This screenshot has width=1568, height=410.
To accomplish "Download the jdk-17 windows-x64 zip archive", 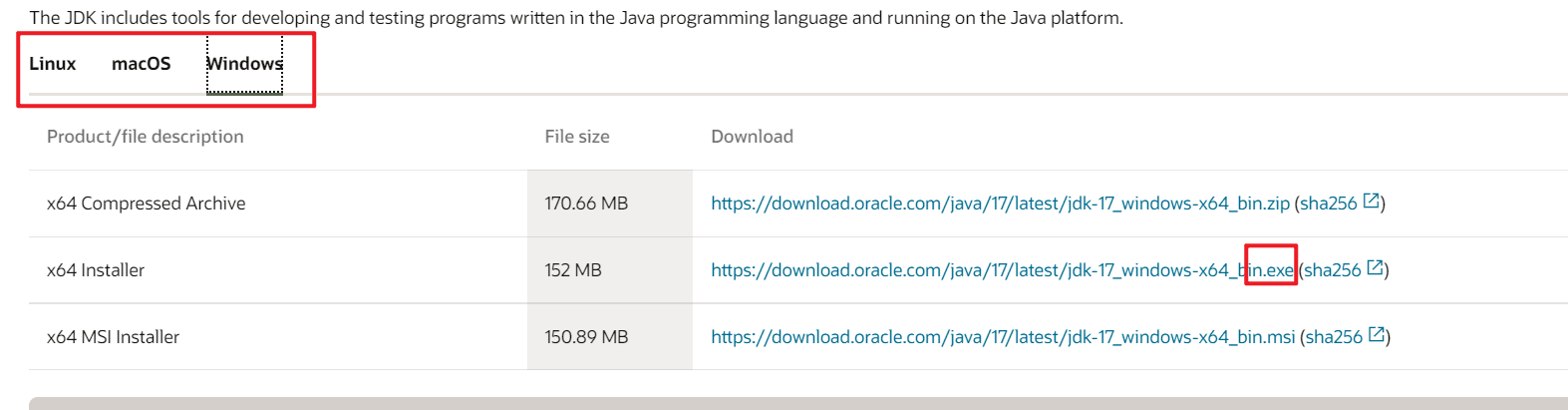I will pos(1000,204).
